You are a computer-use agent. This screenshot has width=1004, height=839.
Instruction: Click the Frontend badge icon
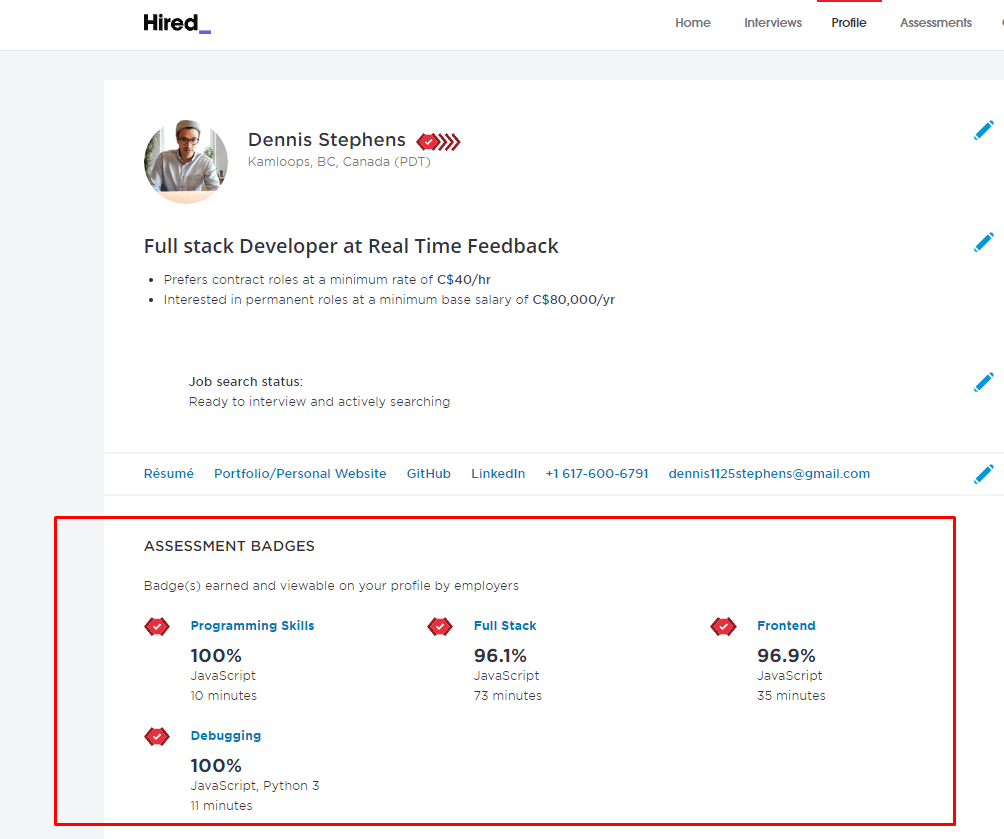723,627
